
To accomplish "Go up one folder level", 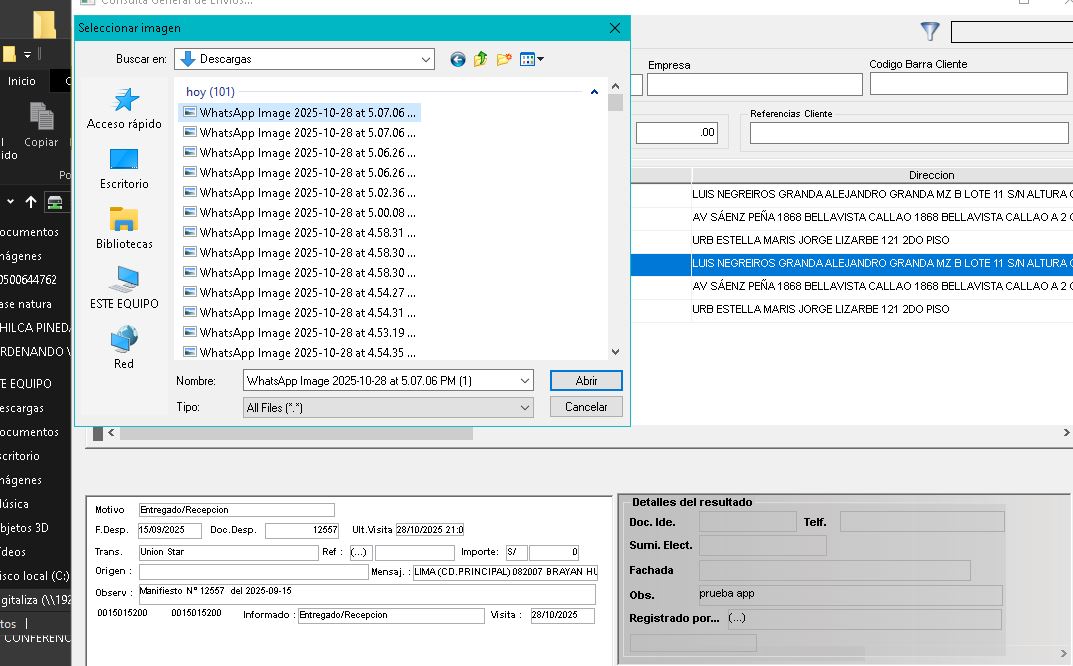I will point(481,60).
